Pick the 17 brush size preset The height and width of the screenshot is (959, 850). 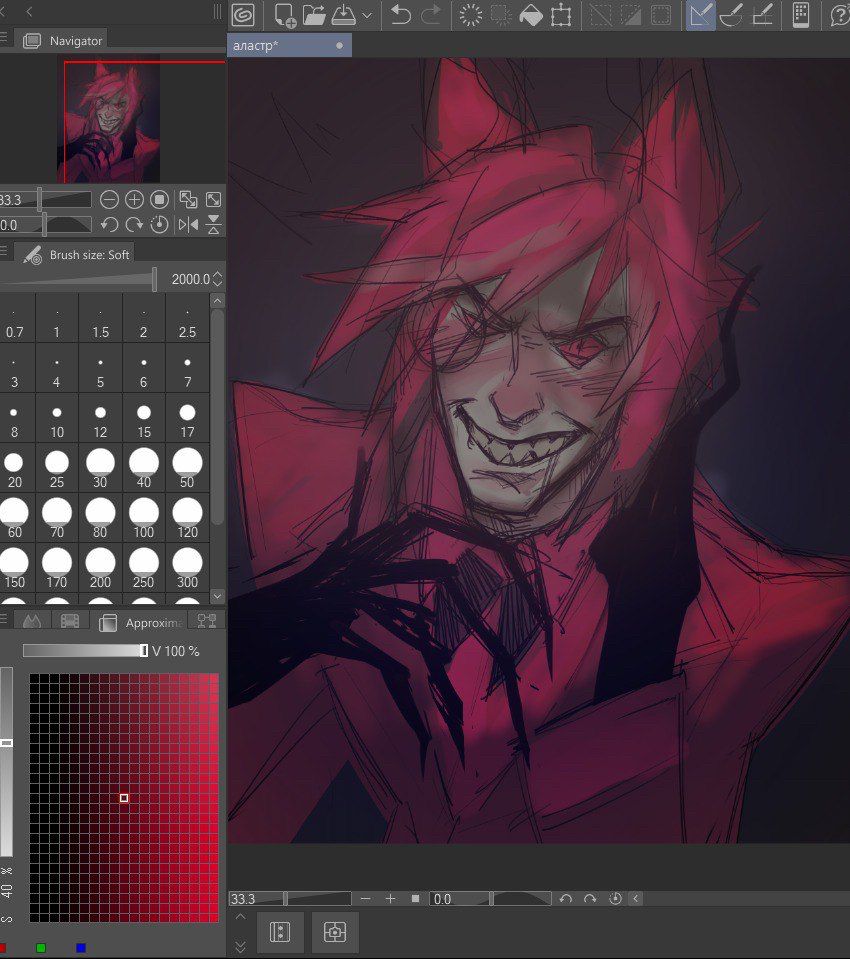(187, 419)
